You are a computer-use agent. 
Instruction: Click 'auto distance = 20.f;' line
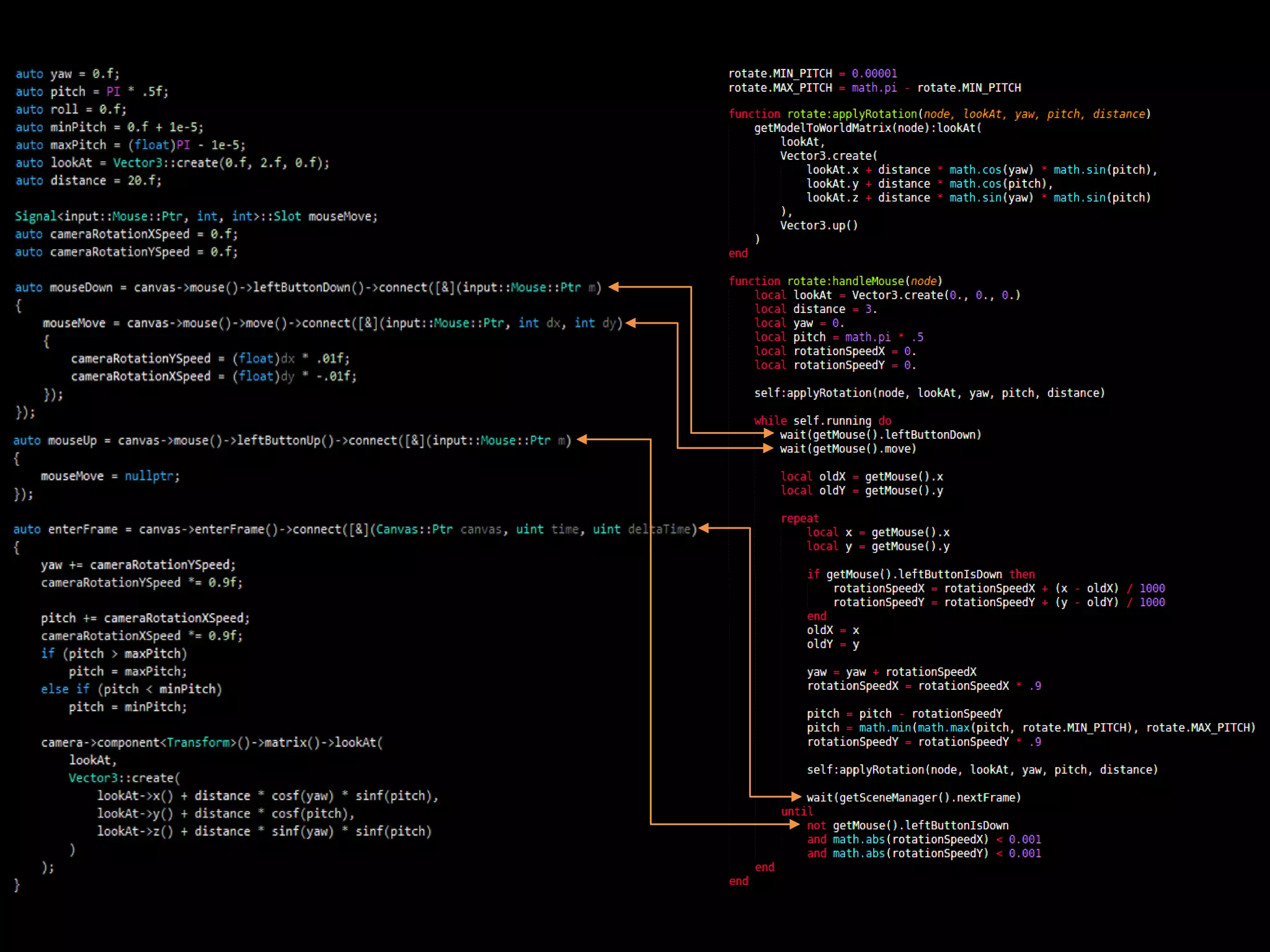[88, 180]
